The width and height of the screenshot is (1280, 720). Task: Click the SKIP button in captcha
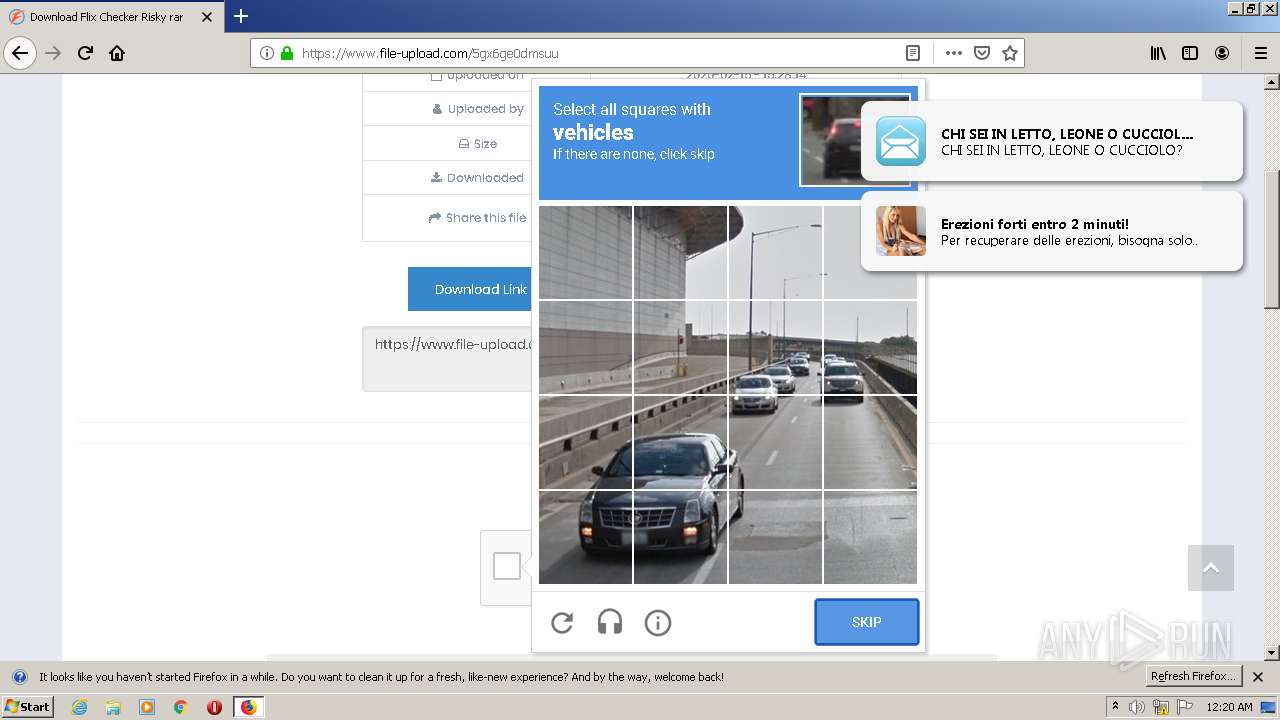[x=866, y=622]
